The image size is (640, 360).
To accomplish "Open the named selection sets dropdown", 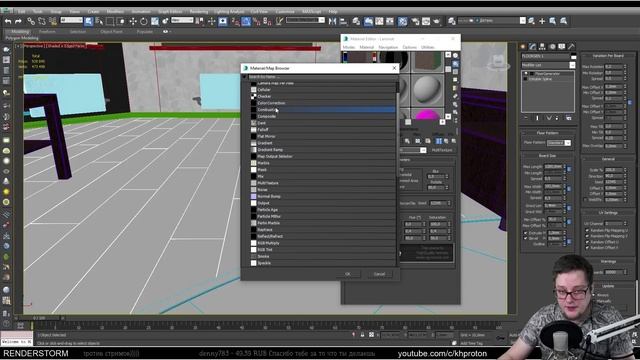I will (x=306, y=20).
